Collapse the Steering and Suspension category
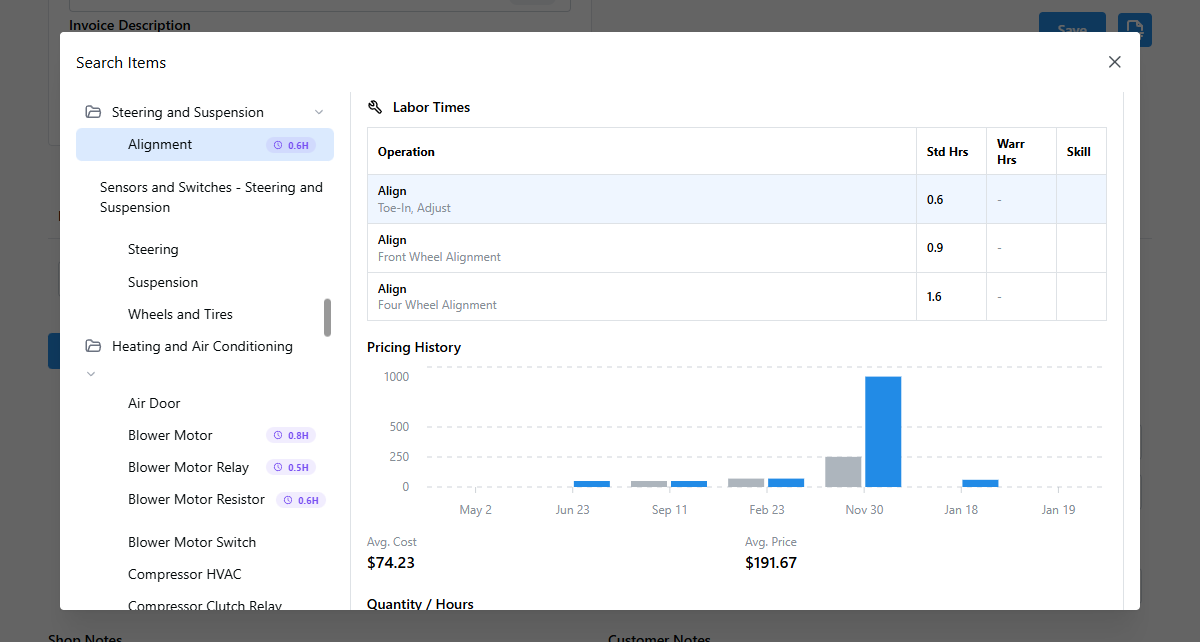The image size is (1200, 642). 319,111
